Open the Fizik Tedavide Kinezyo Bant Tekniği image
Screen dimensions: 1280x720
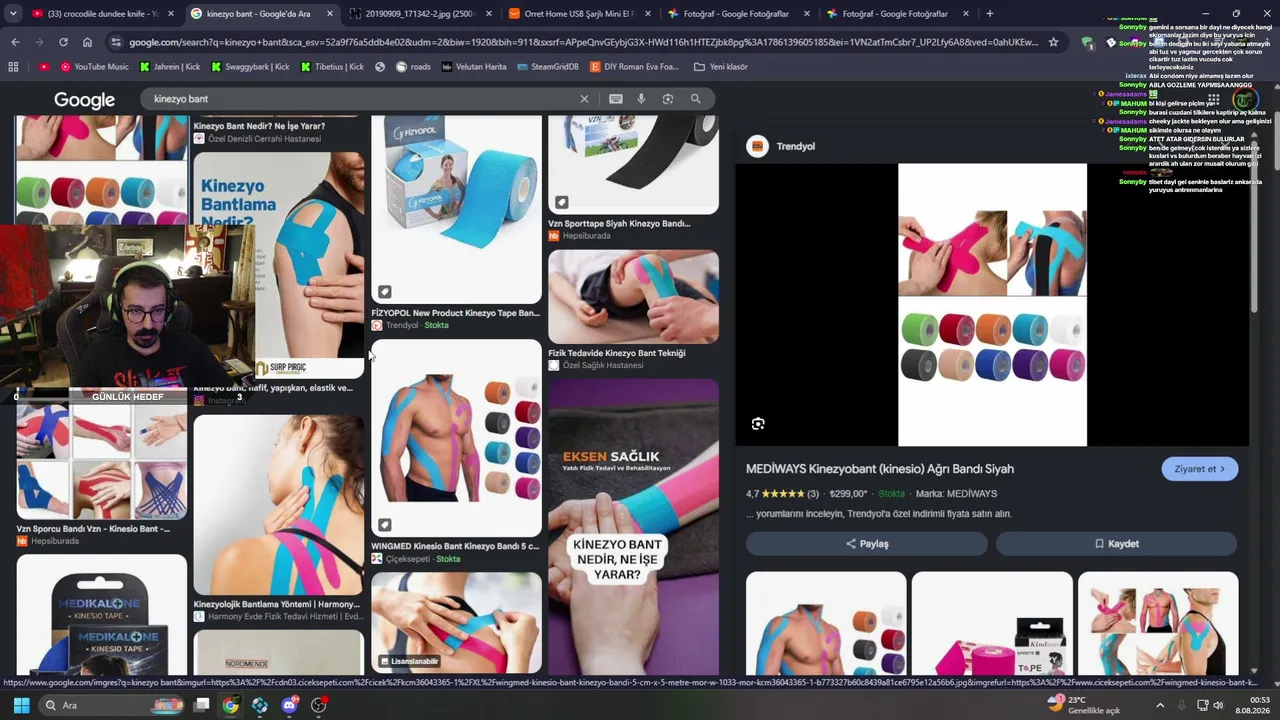633,297
